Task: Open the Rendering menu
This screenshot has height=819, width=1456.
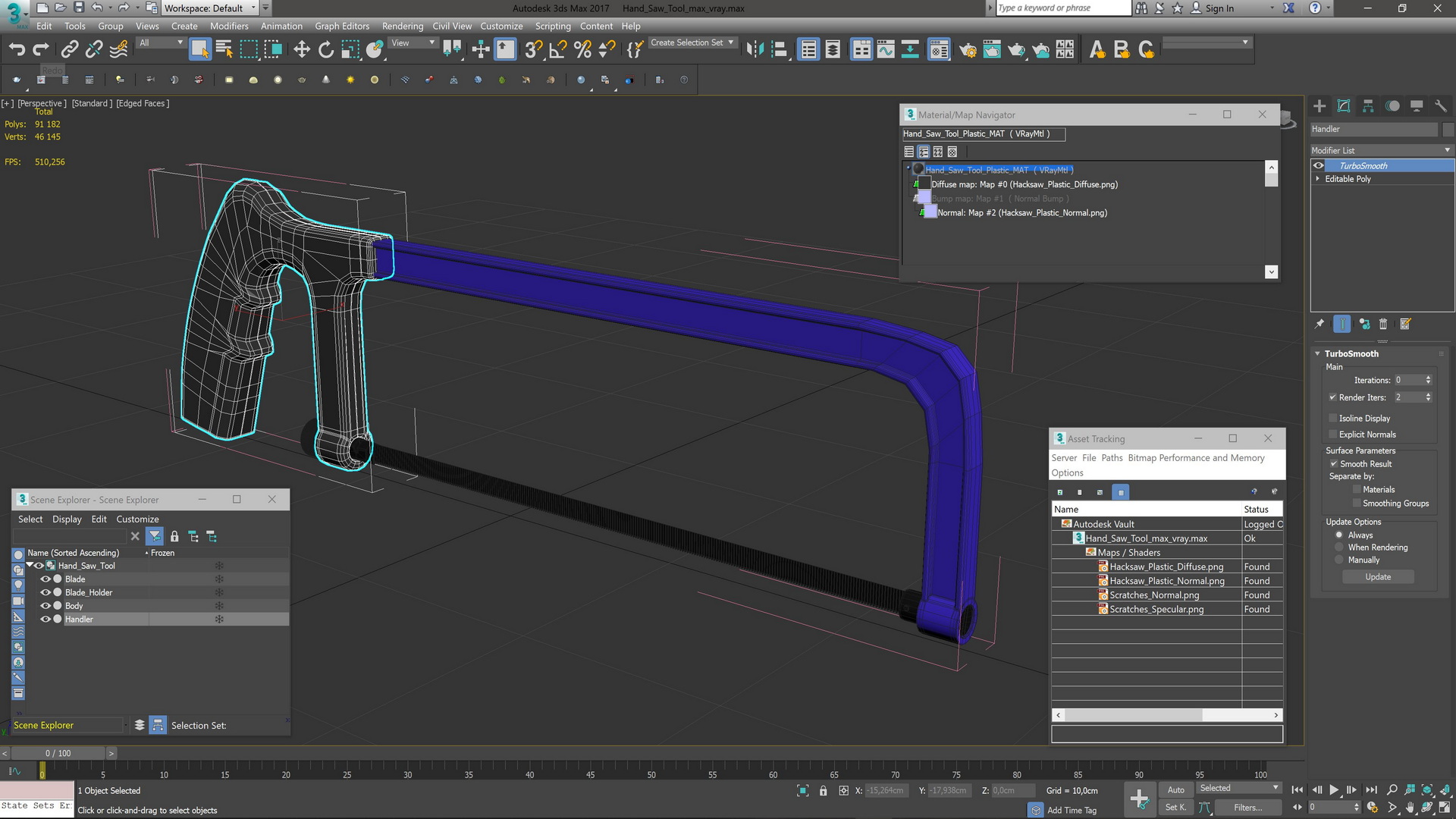Action: (x=403, y=26)
